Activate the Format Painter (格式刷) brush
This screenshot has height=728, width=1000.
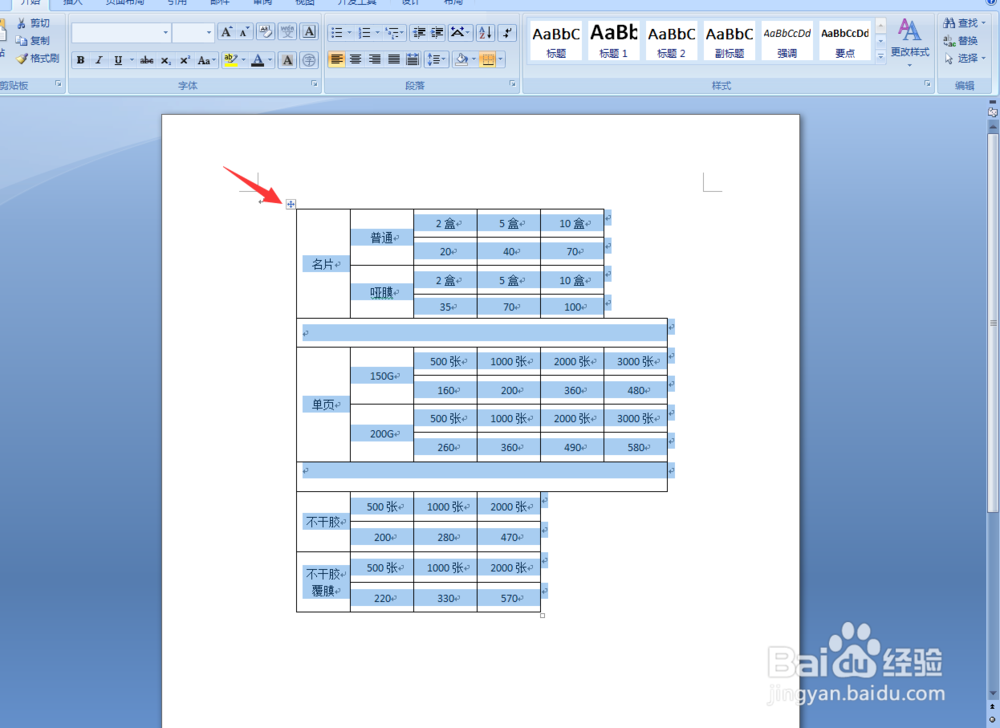tap(37, 58)
